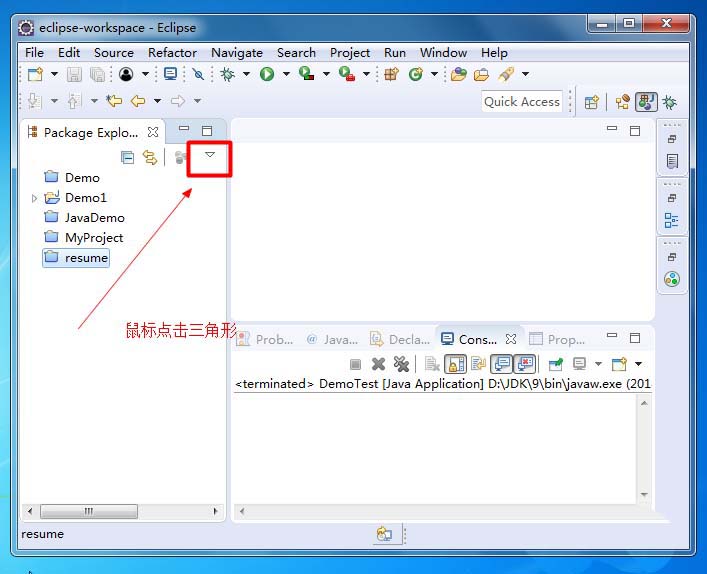The height and width of the screenshot is (574, 707).
Task: Click the Package Explorer horizontal scrollbar thumb
Action: 89,511
